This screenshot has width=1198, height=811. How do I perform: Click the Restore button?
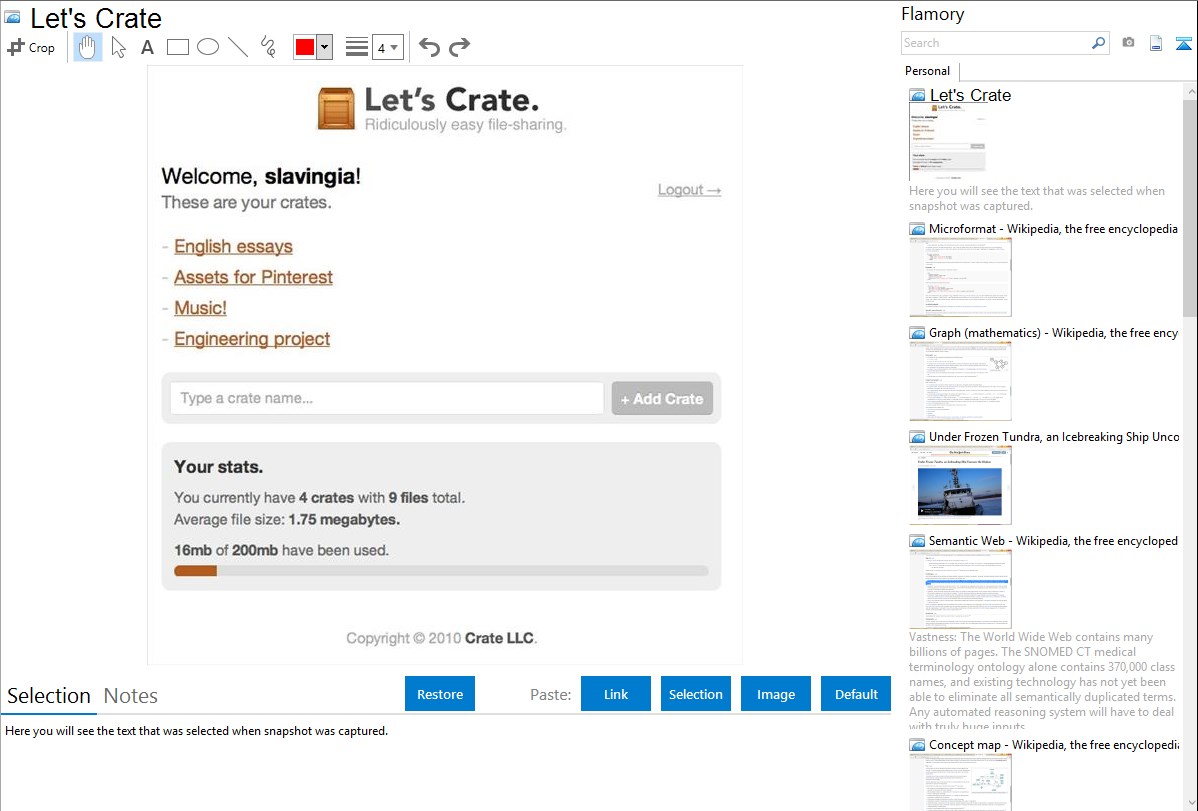click(x=440, y=694)
